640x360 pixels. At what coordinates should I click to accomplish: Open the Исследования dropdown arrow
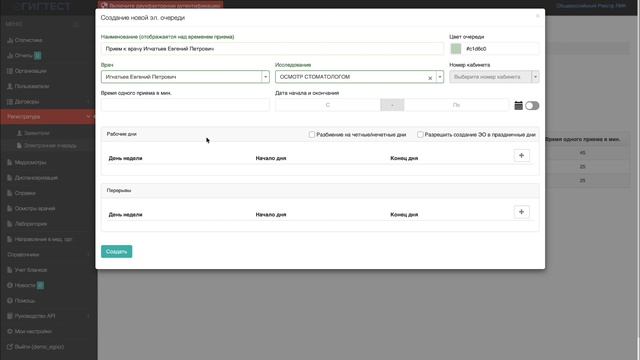[x=440, y=77]
